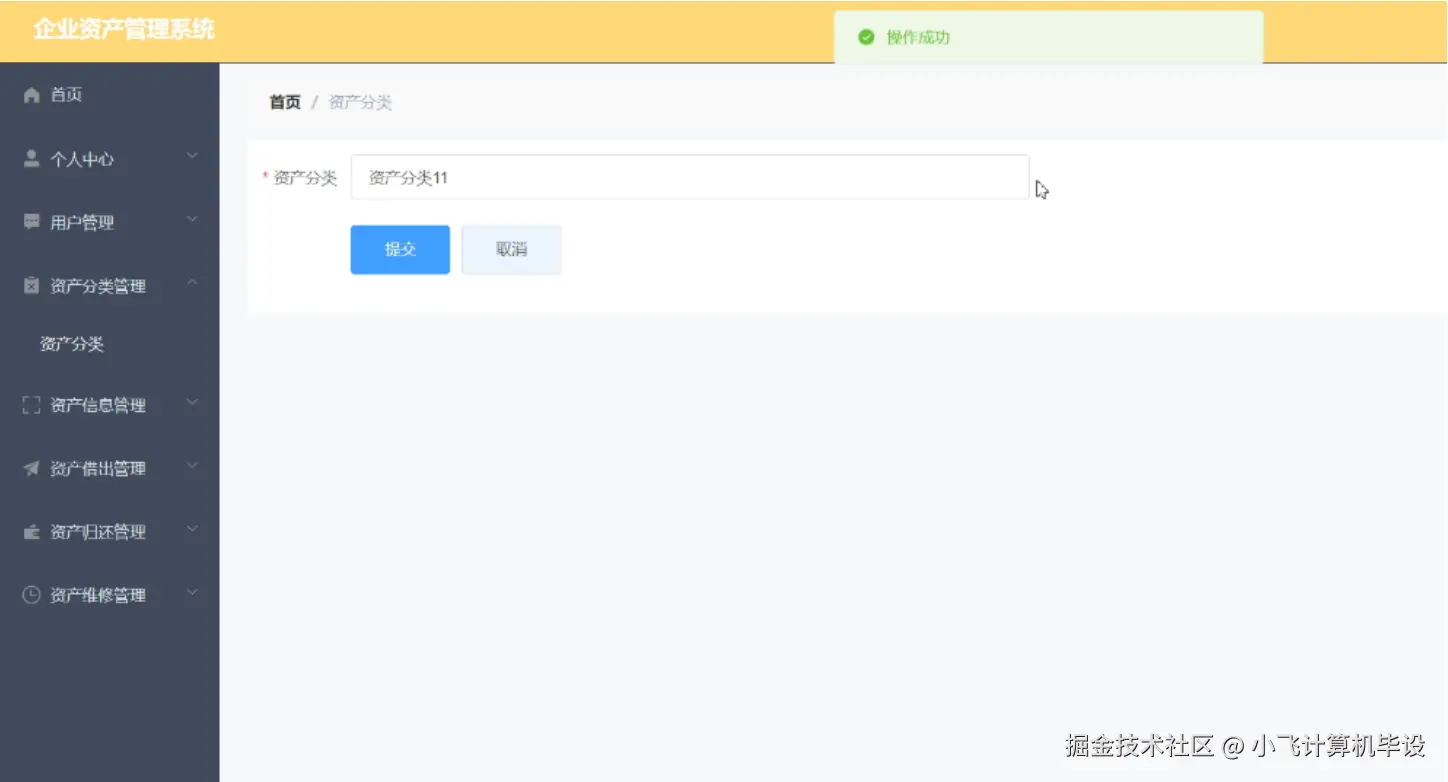
Task: Open the 资产归还管理 menu label
Action: point(98,532)
